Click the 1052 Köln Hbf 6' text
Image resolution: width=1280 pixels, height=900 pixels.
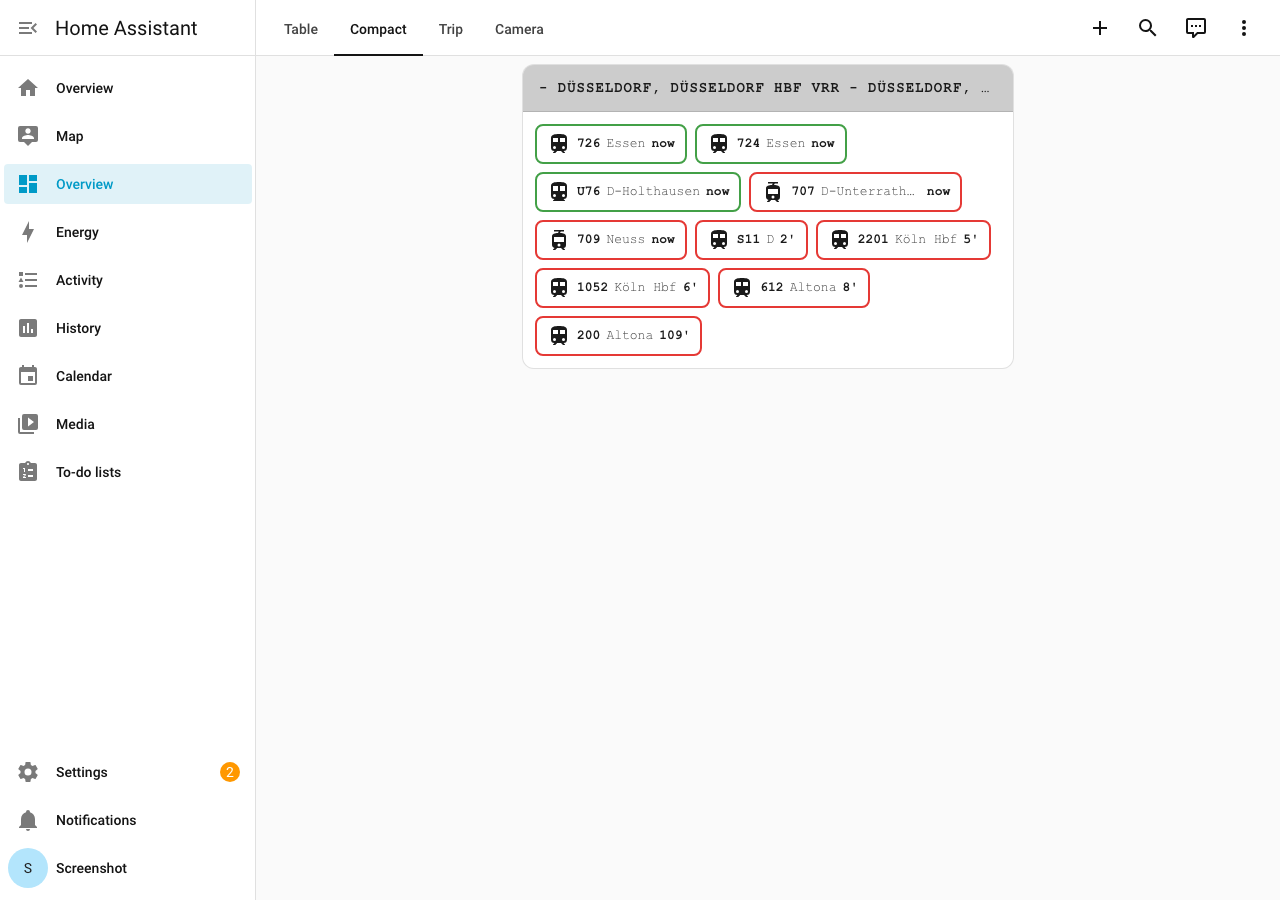click(637, 287)
